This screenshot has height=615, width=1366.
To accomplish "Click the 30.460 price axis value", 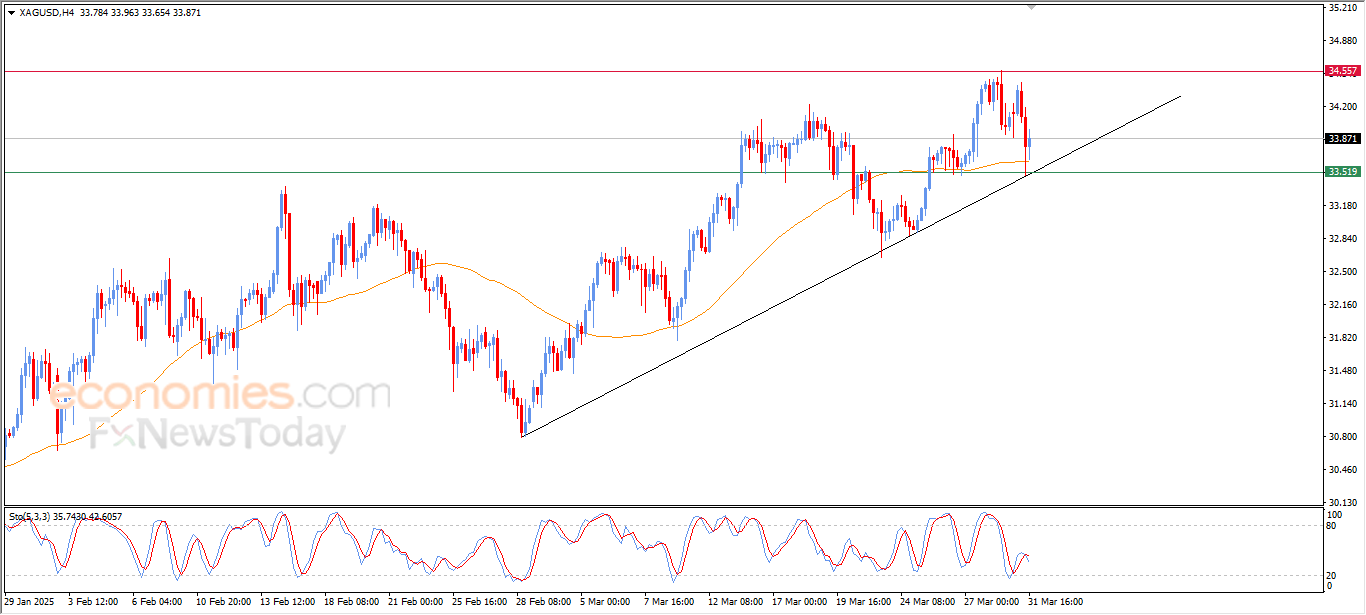I will (x=1342, y=470).
